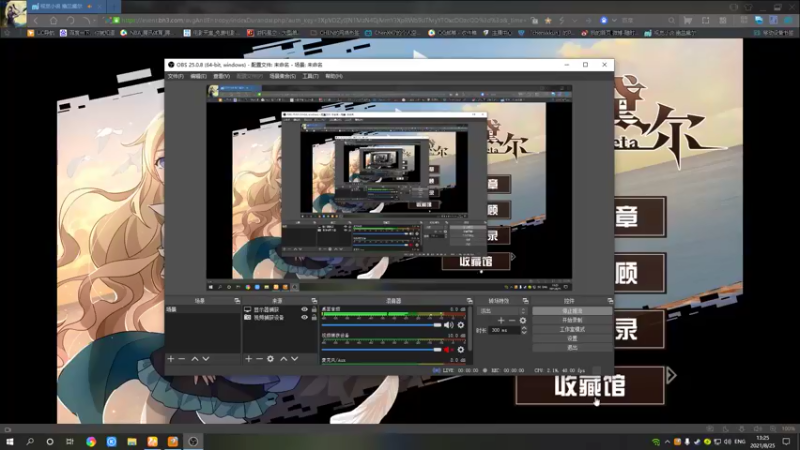Open the Desktop Audio settings gear in the mixer
Viewport: 800px width, 450px height.
461,325
